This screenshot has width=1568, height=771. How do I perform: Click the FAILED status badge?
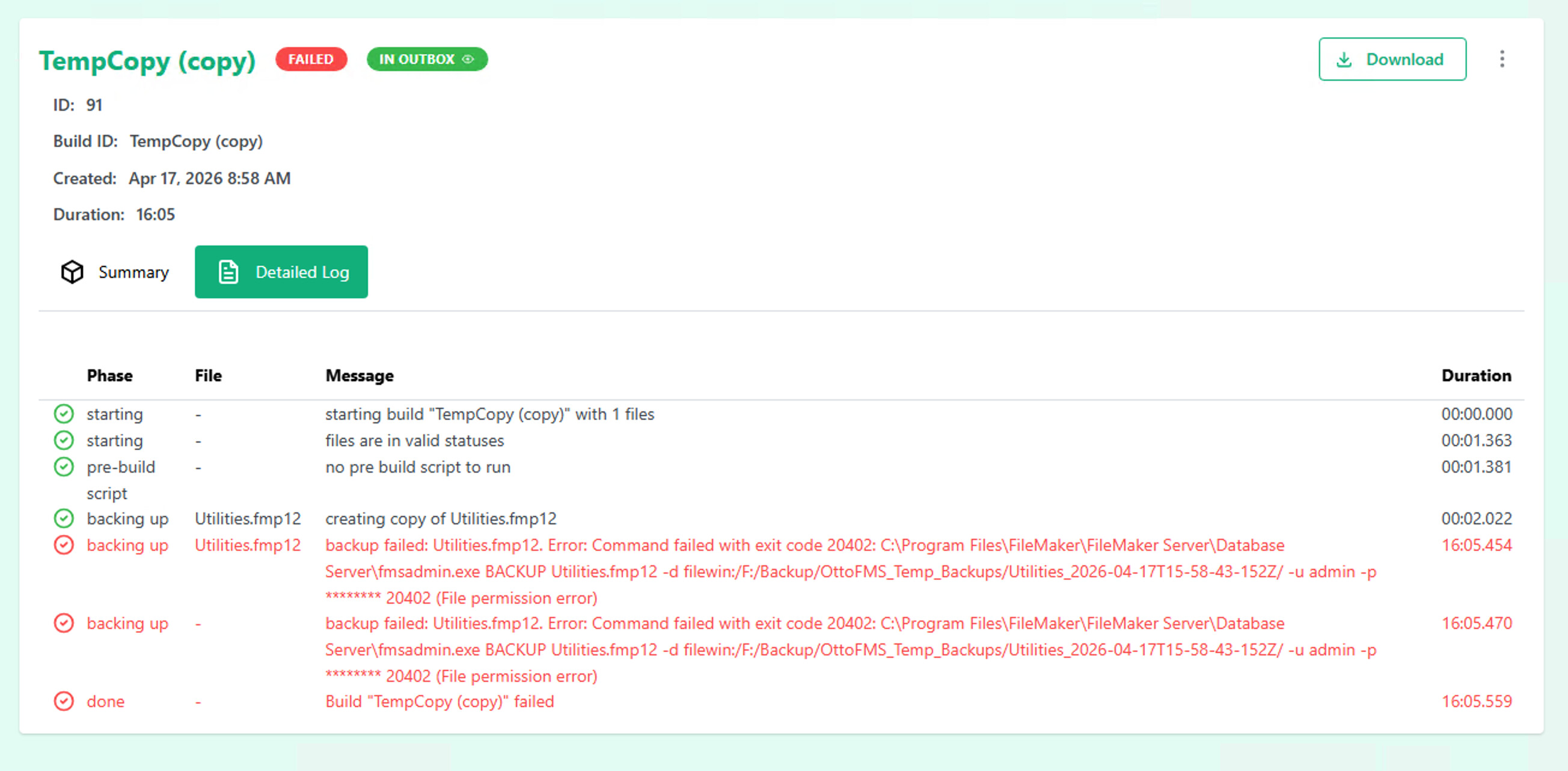[x=310, y=59]
